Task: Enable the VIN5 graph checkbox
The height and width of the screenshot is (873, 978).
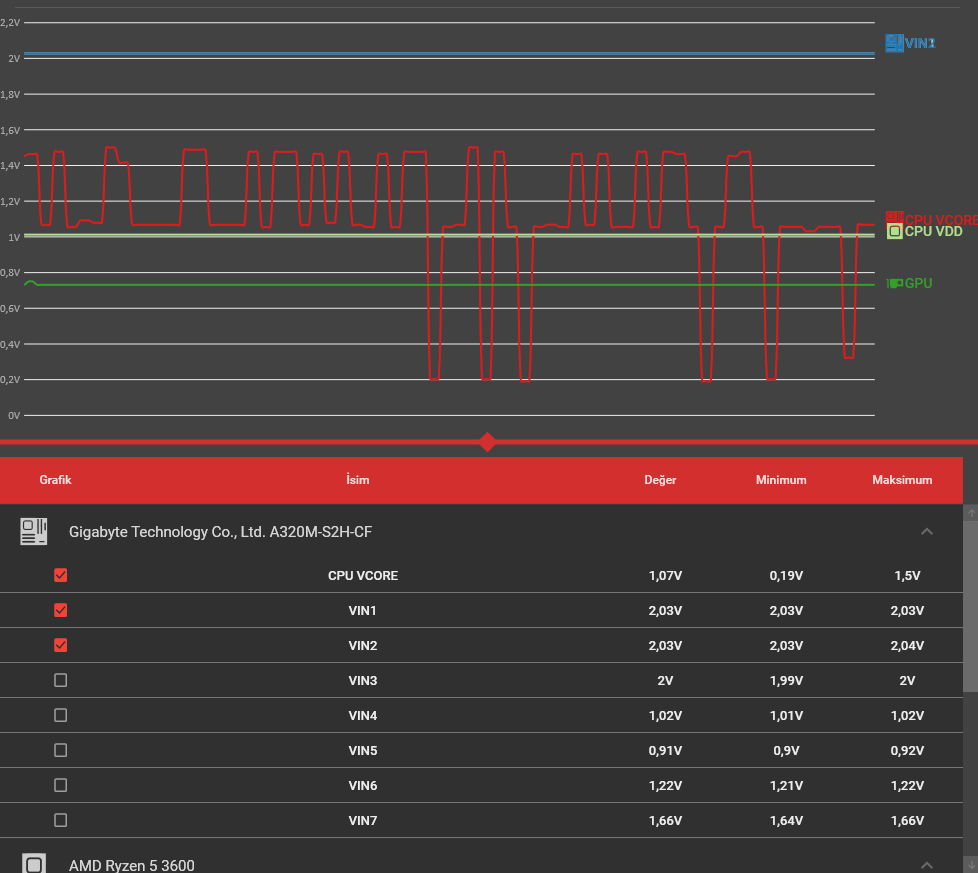Action: [x=61, y=750]
